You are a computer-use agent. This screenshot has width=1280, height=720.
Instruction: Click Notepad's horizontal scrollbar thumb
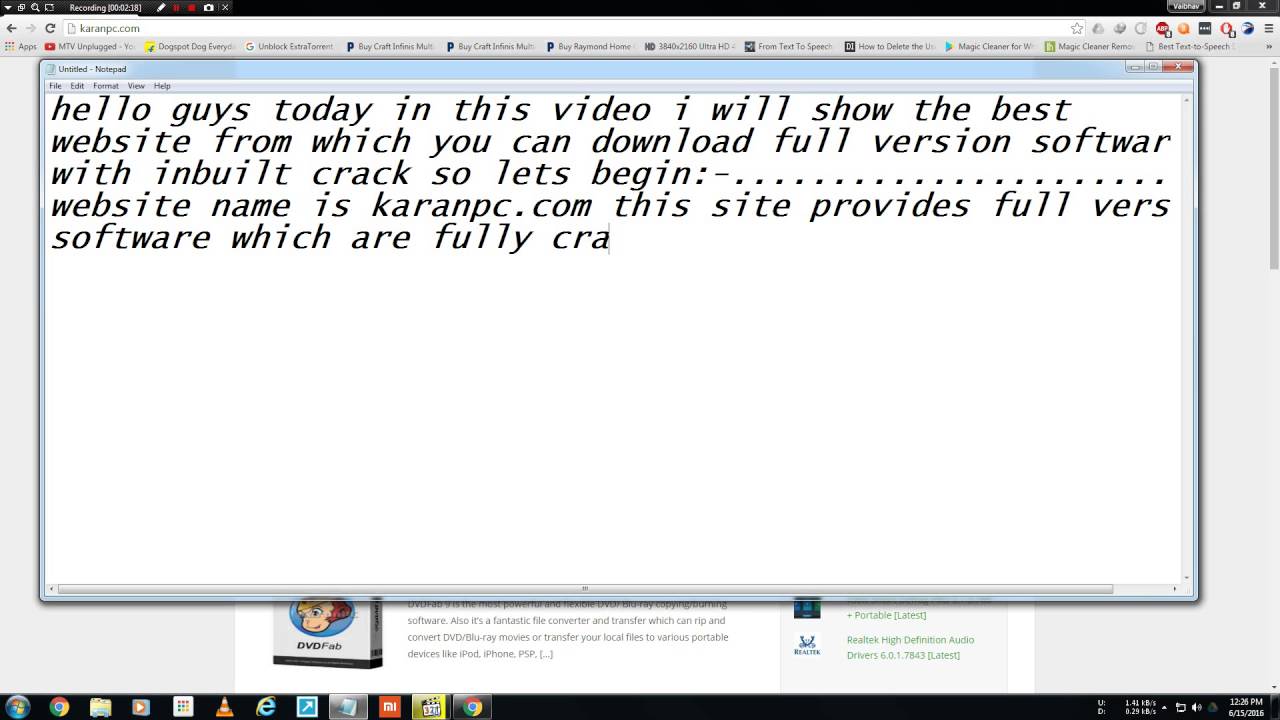[585, 588]
